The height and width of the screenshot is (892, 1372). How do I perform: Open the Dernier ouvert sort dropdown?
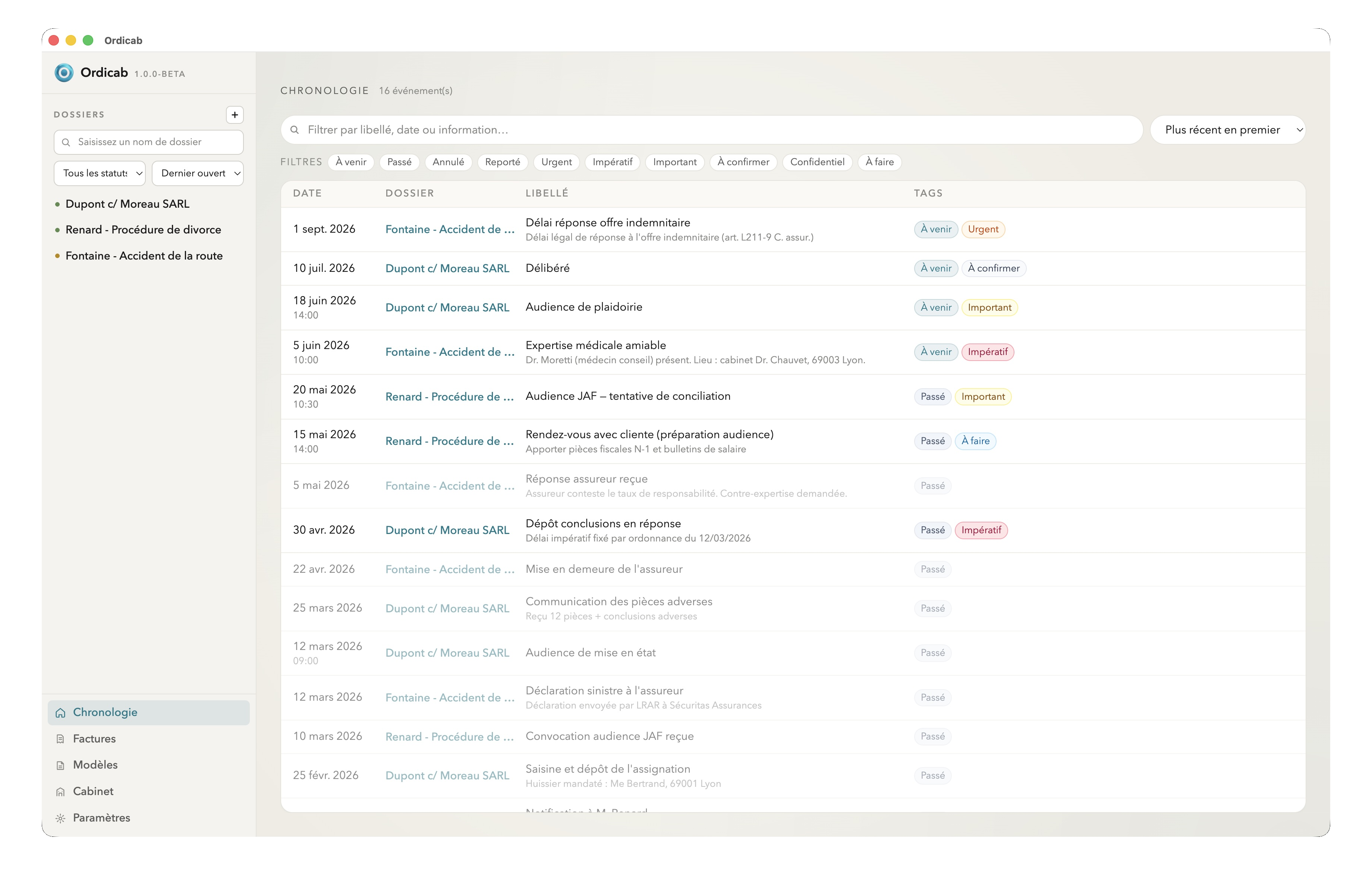pos(198,173)
